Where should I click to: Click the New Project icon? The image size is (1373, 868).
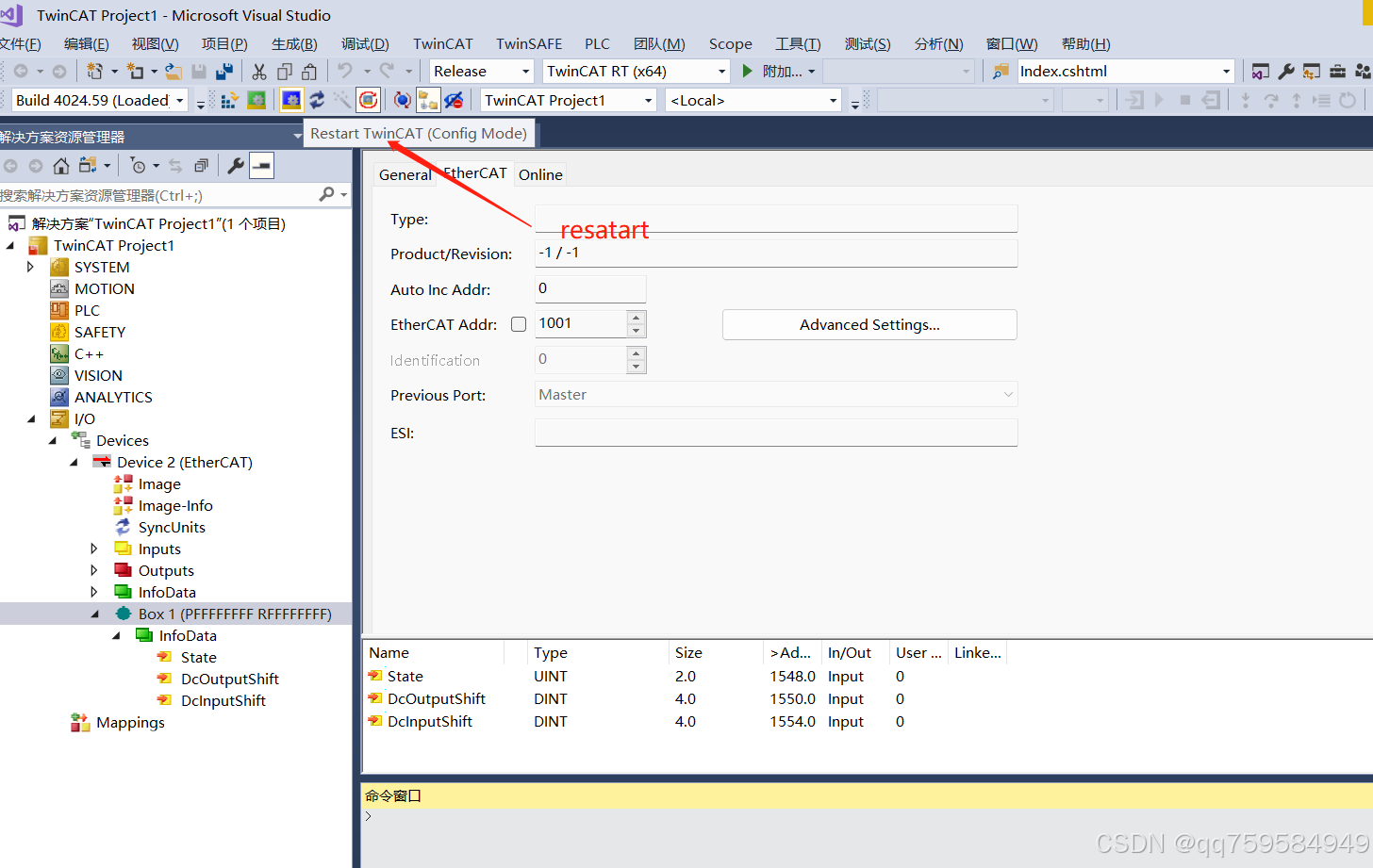pos(94,71)
